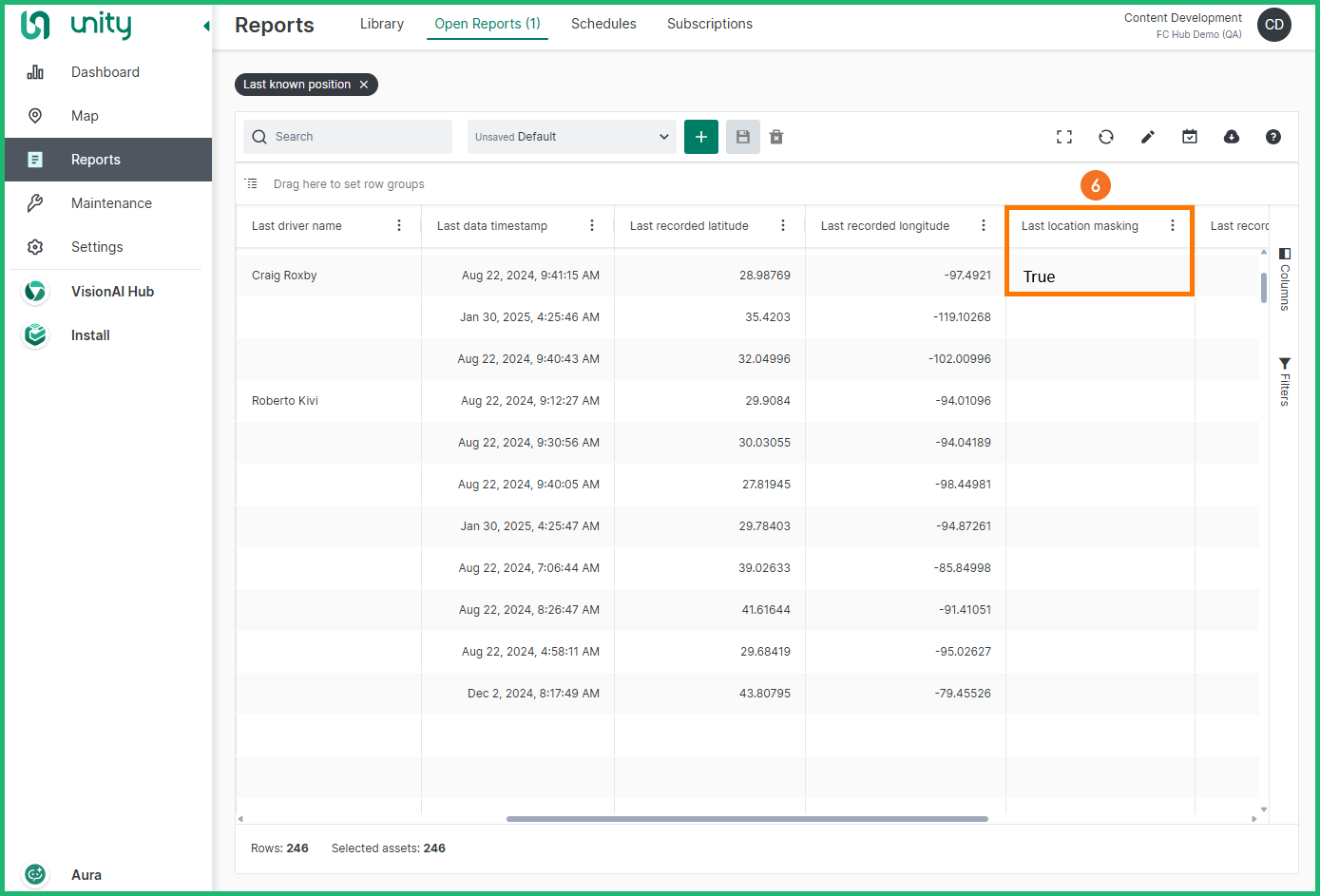Viewport: 1320px width, 896px height.
Task: Collapse the left sidebar navigation
Action: [206, 26]
